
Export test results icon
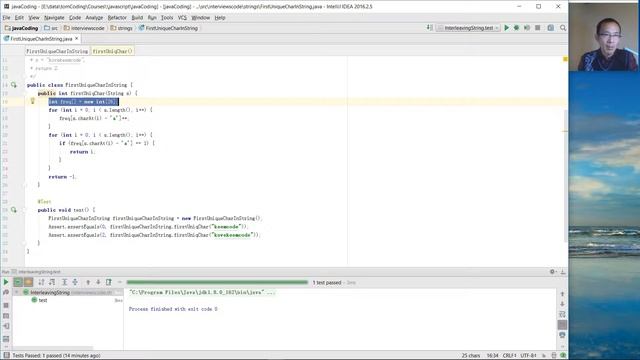109,282
